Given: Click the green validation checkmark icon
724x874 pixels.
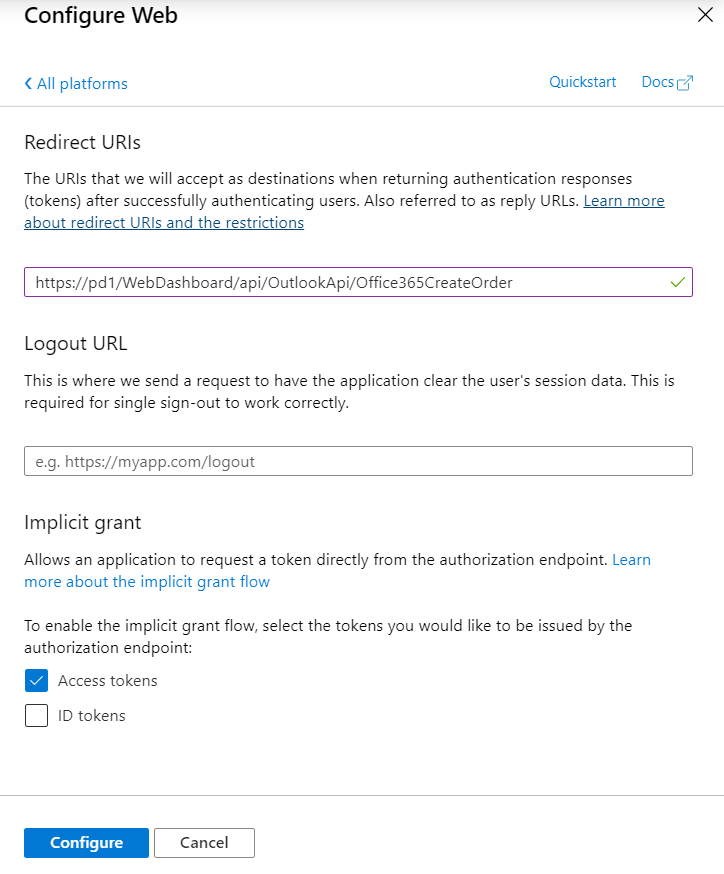Looking at the screenshot, I should (677, 283).
